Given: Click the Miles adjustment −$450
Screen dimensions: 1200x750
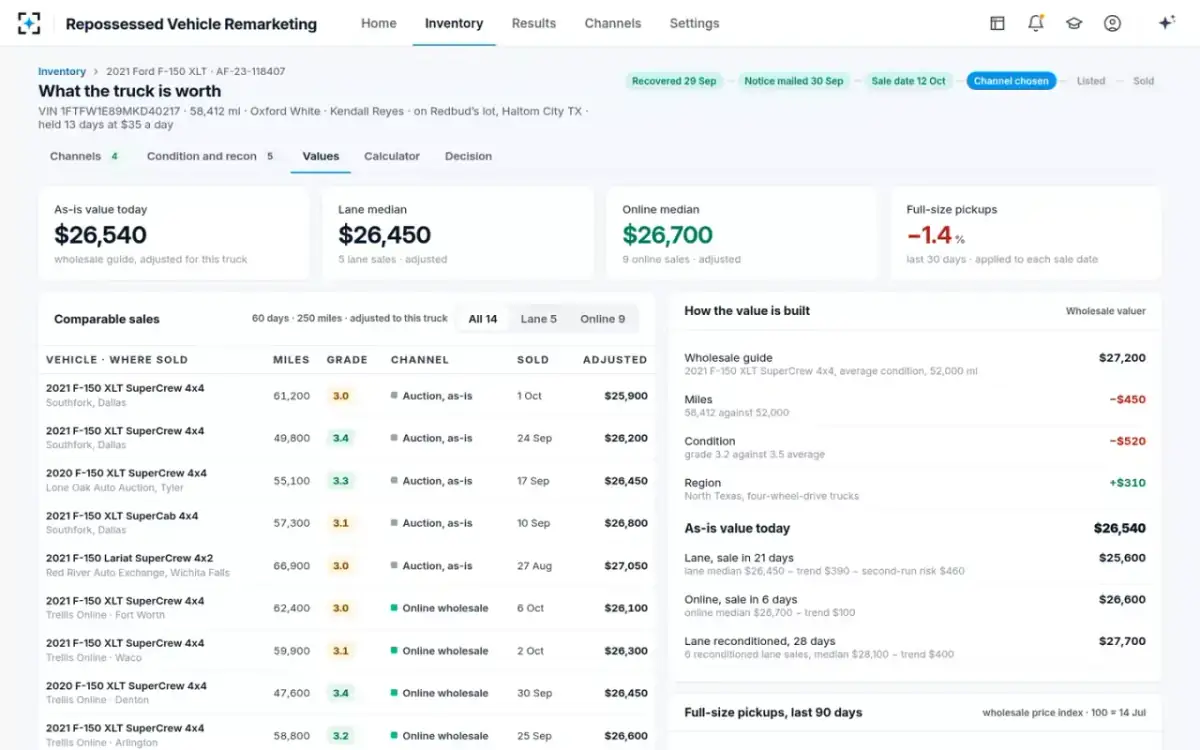Looking at the screenshot, I should pos(1128,399).
